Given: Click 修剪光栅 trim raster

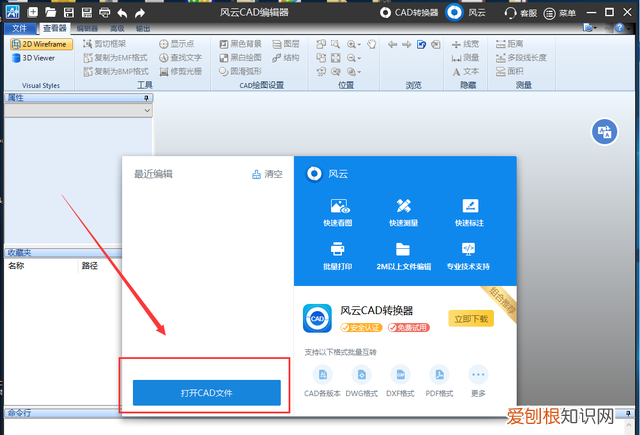Looking at the screenshot, I should pos(180,71).
